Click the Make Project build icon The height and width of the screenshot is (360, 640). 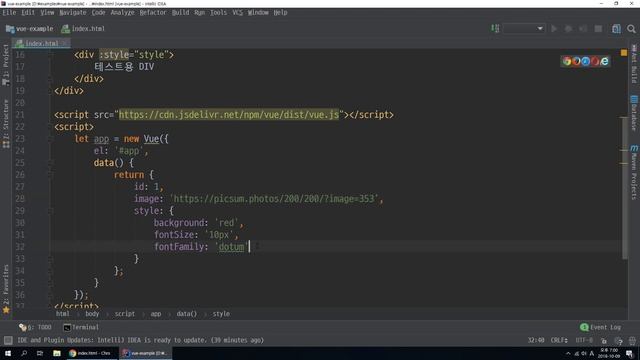[495, 29]
